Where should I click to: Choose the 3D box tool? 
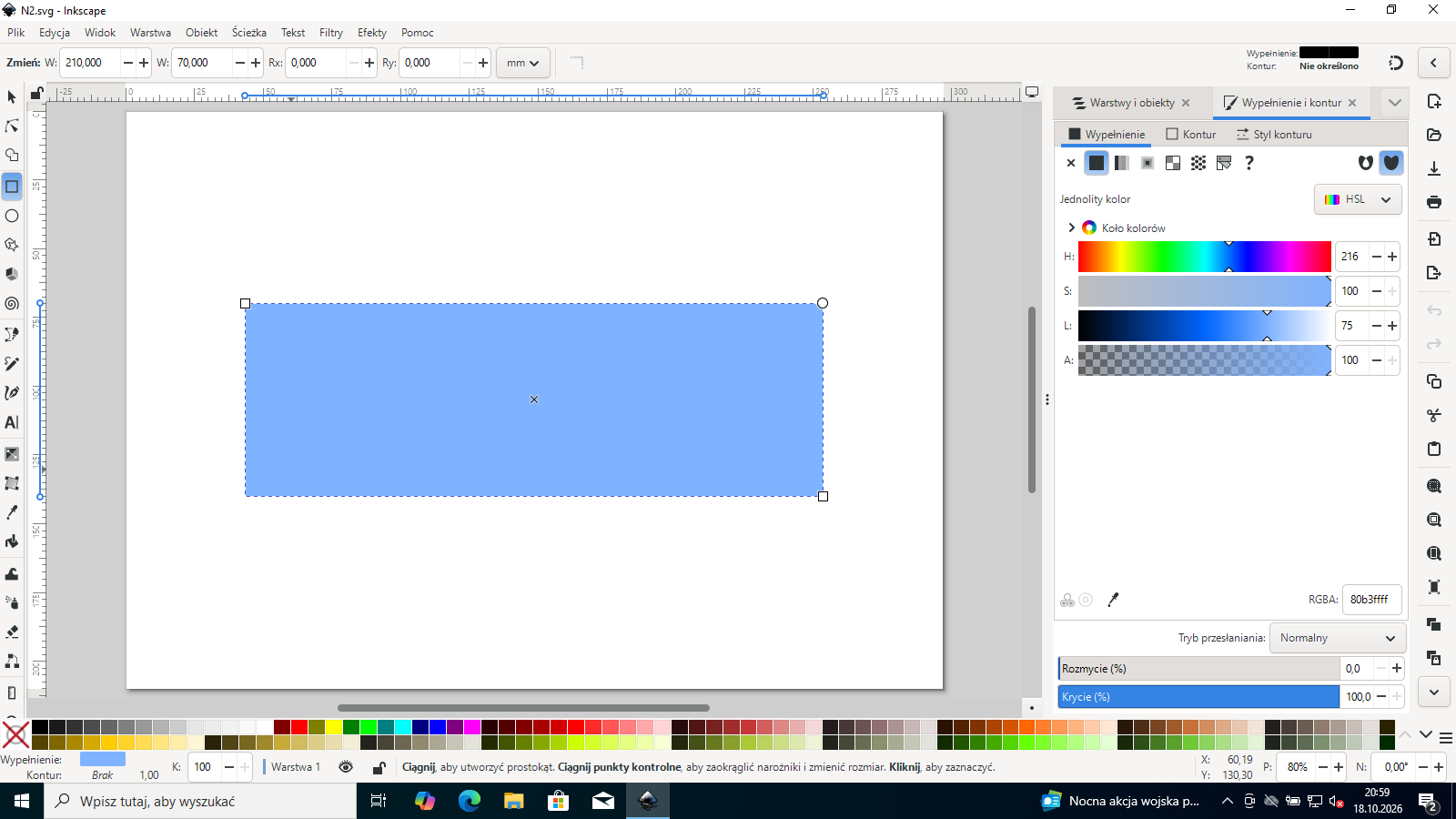click(x=12, y=274)
